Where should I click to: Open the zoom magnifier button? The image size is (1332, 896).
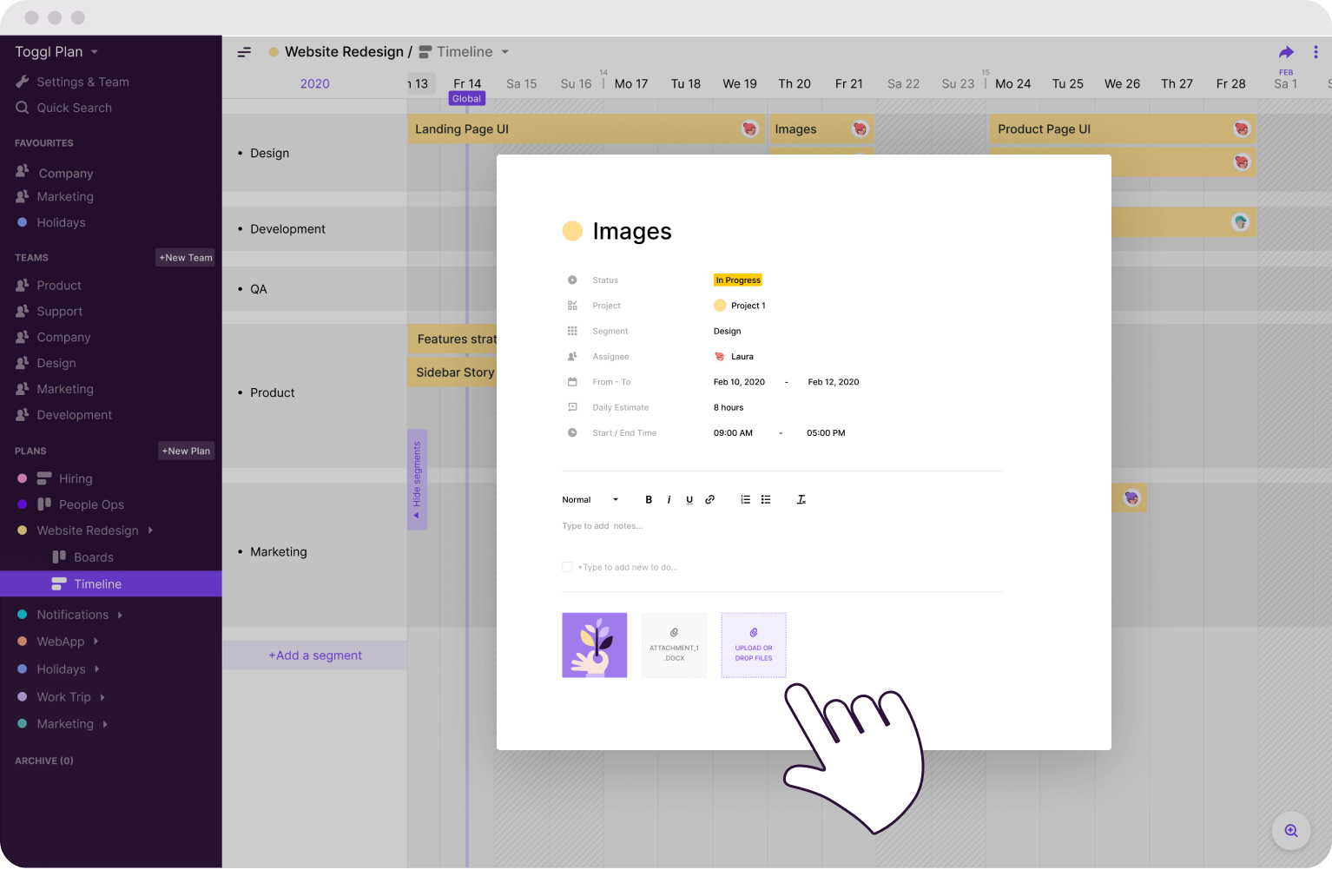(x=1290, y=831)
